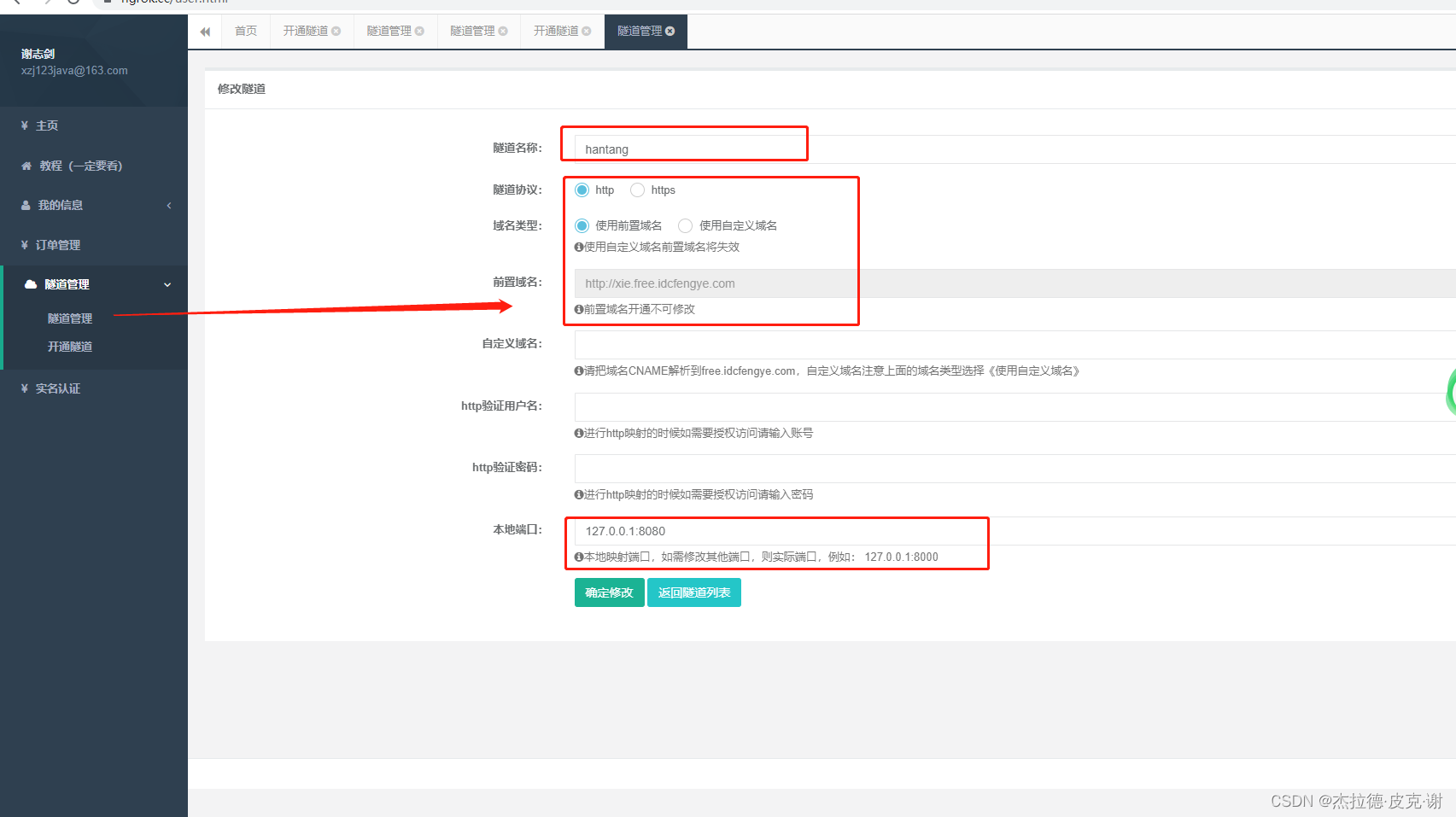Image resolution: width=1456 pixels, height=817 pixels.
Task: Focus the http验证用户名 input field
Action: (1015, 407)
